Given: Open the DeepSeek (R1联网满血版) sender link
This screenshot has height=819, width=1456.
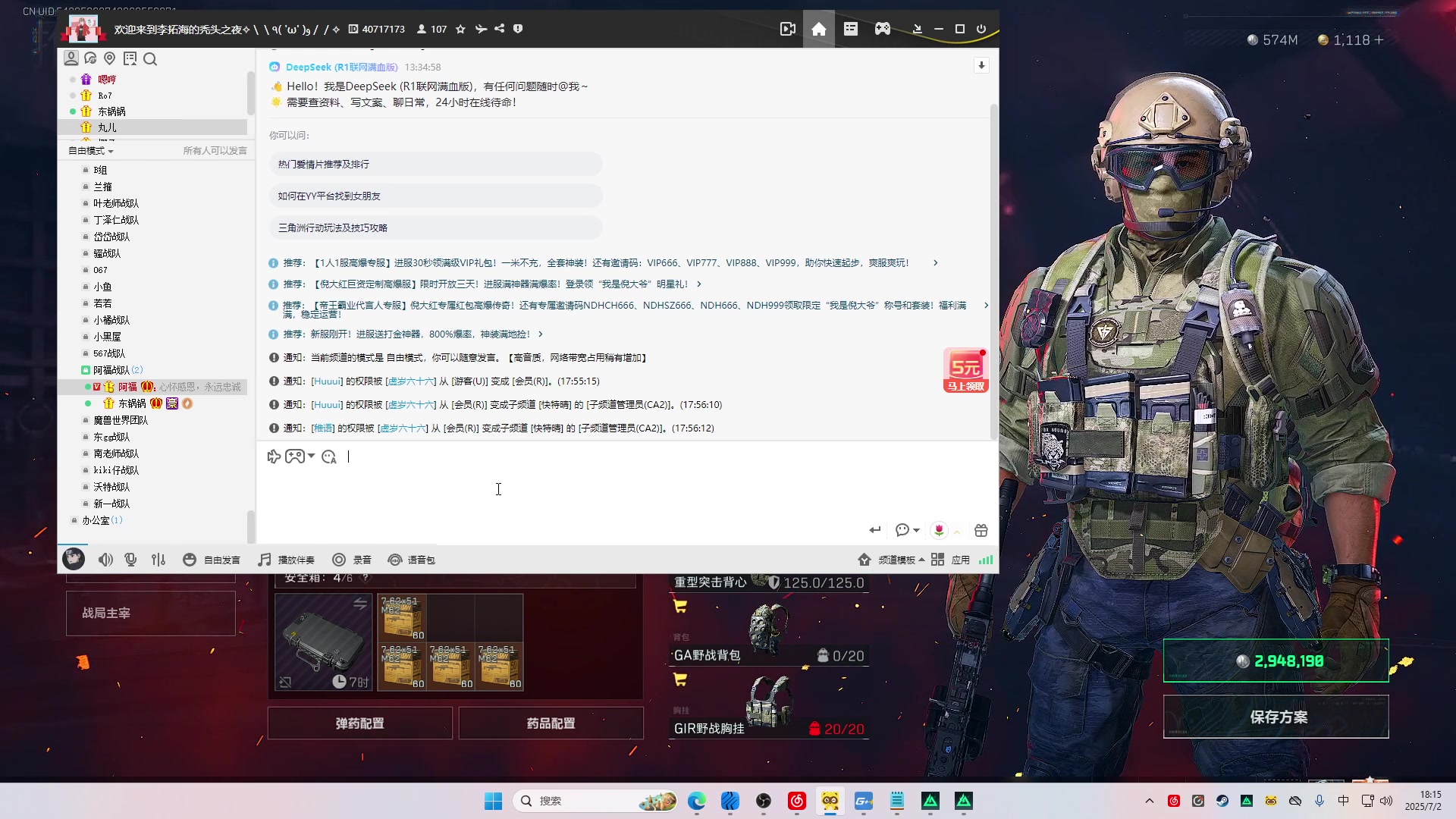Looking at the screenshot, I should tap(341, 67).
